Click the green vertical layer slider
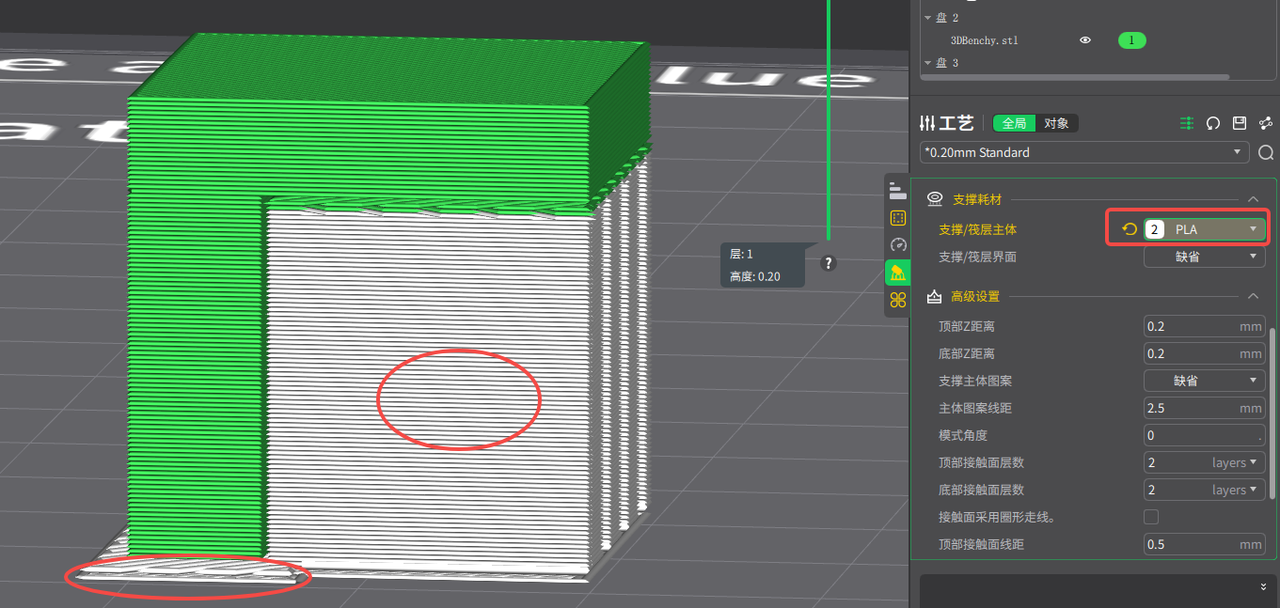Image resolution: width=1280 pixels, height=608 pixels. pos(828,120)
